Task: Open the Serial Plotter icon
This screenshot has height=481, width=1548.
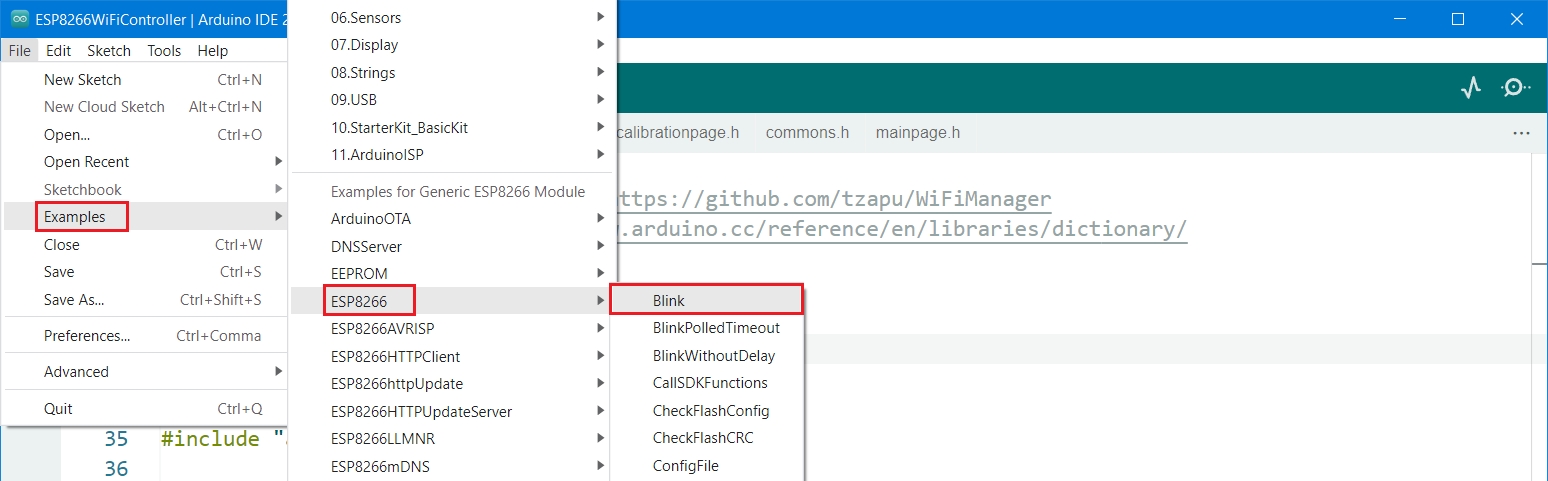Action: click(x=1470, y=88)
